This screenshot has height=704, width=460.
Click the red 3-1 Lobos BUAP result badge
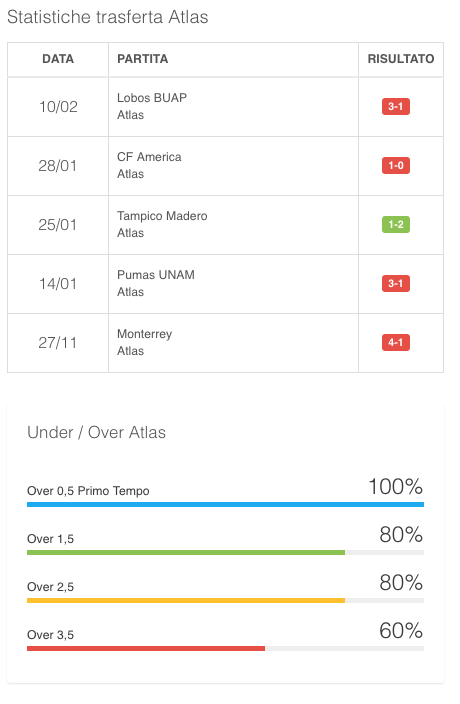[x=395, y=107]
